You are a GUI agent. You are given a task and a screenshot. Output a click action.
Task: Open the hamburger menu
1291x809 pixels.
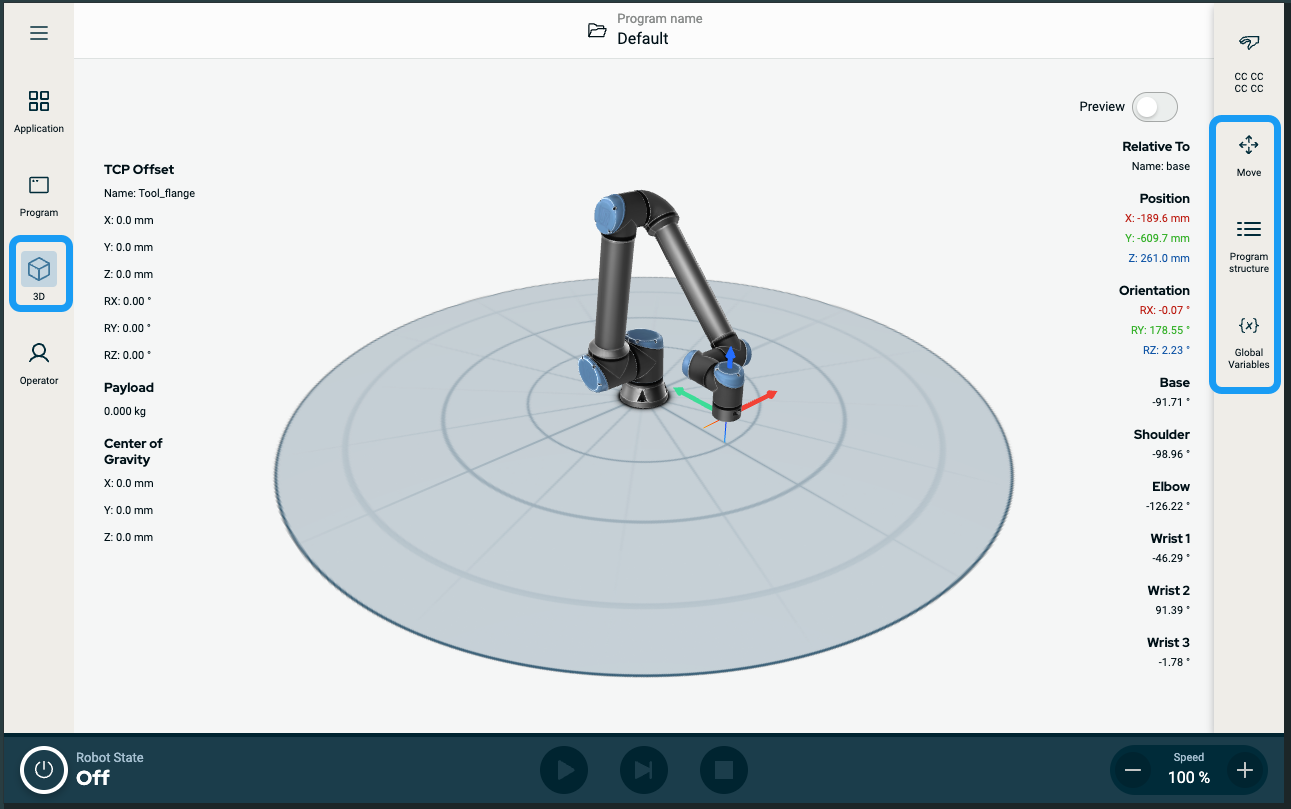pos(39,33)
